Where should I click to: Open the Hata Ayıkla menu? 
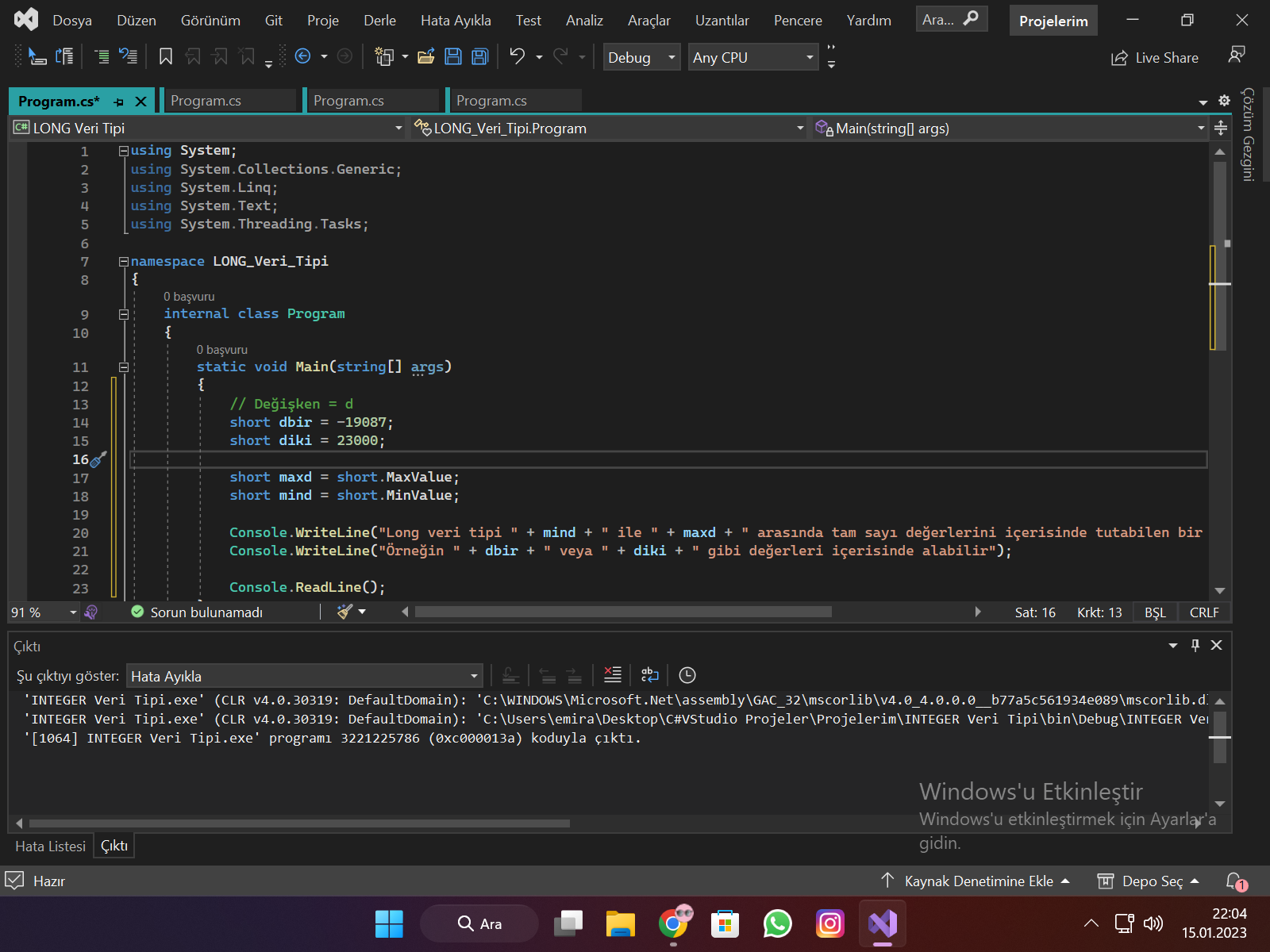pos(456,21)
